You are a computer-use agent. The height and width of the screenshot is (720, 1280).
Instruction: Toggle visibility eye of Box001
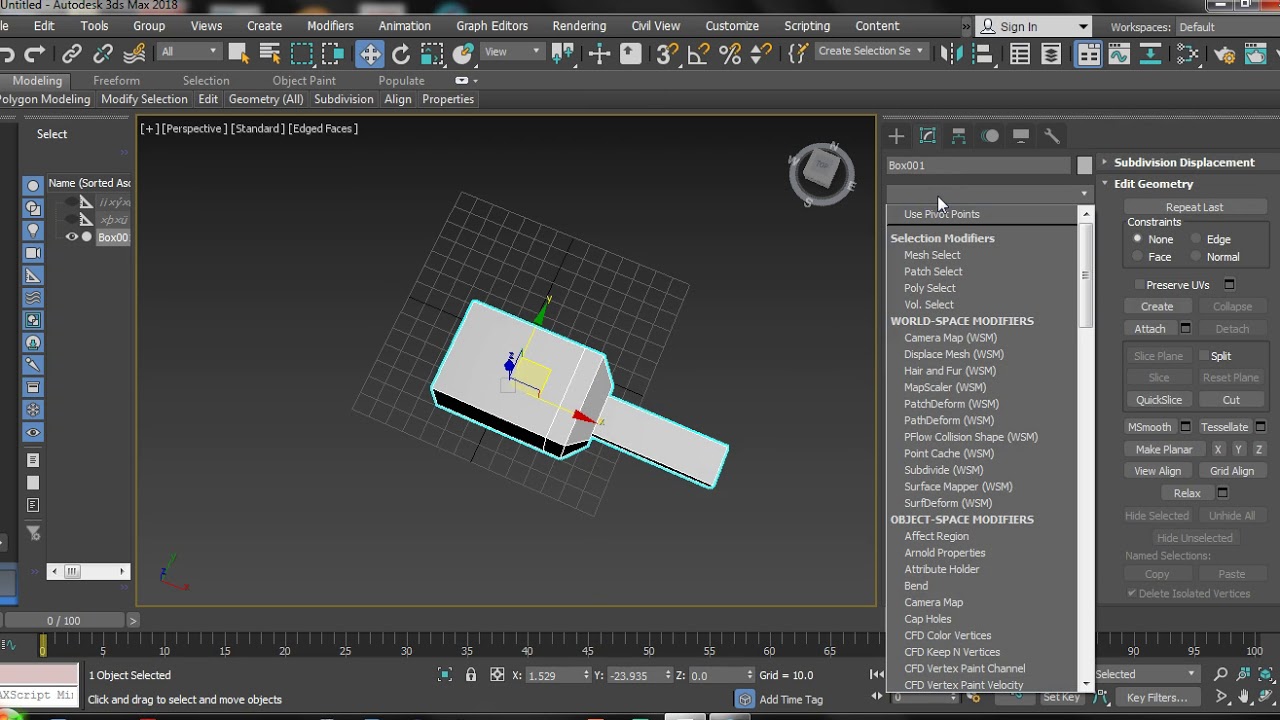click(72, 237)
